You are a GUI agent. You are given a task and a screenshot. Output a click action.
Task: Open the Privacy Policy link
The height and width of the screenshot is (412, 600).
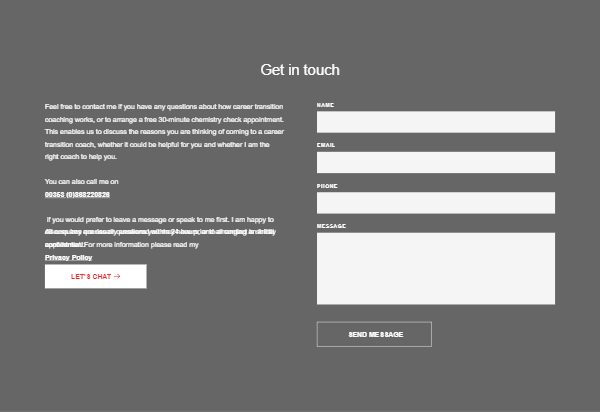68,257
